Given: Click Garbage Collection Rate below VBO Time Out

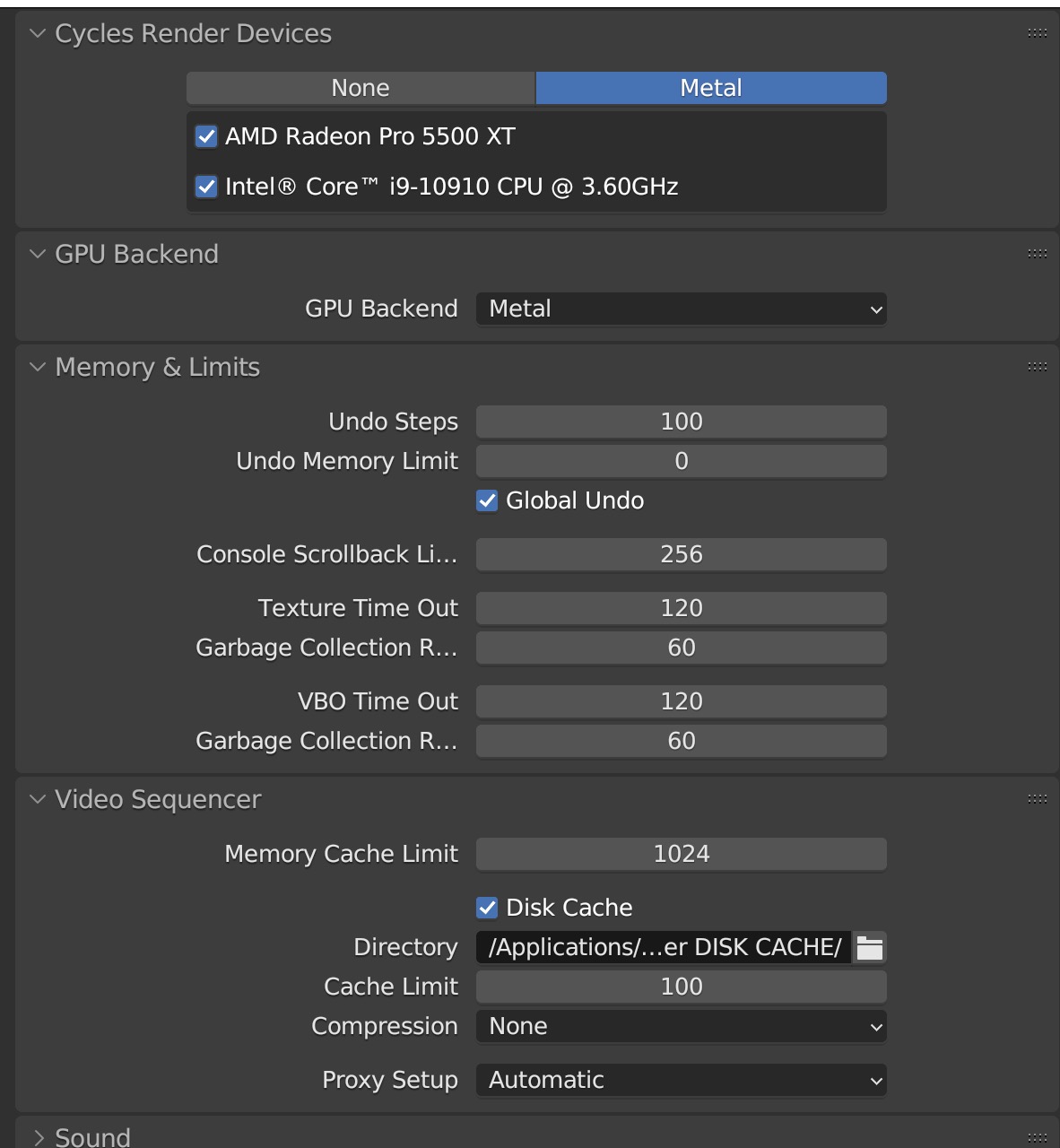Looking at the screenshot, I should coord(682,741).
